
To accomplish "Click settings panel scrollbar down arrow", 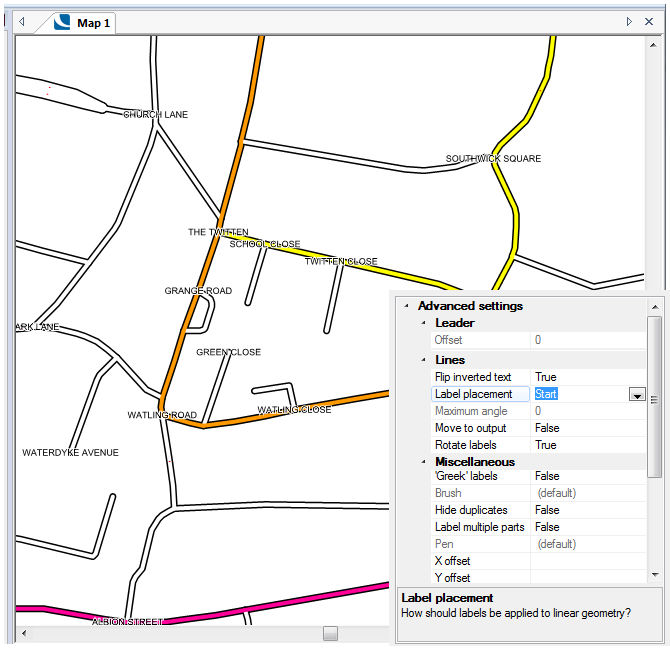I will (654, 575).
